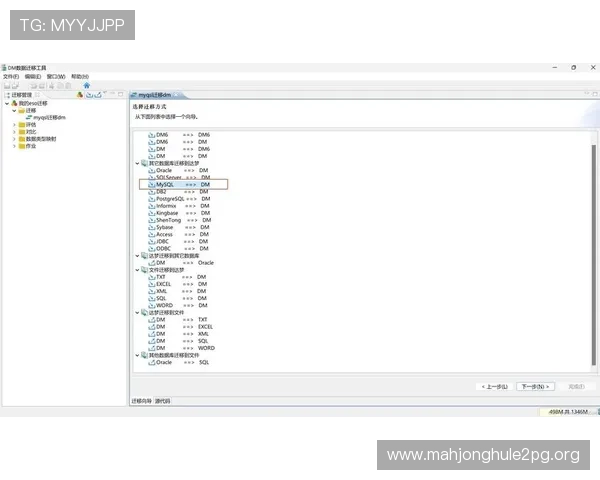Click the < 上一步 button
600x480 pixels.
coord(495,386)
